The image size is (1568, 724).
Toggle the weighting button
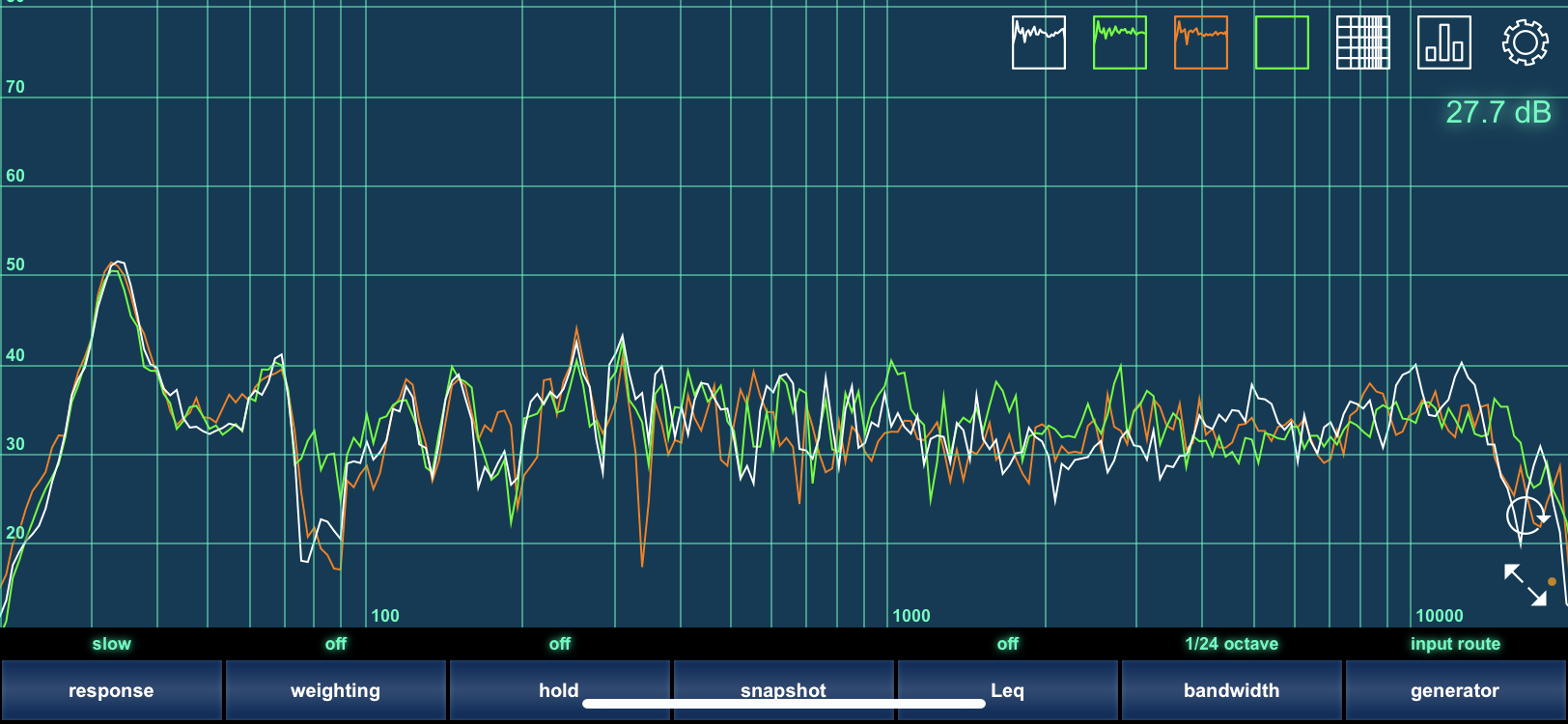335,690
